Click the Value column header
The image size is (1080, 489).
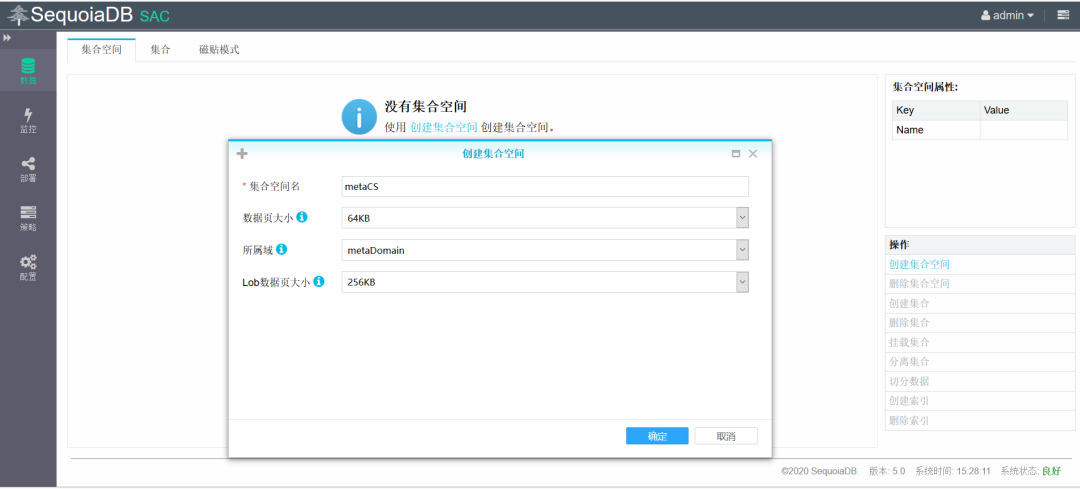click(1024, 110)
